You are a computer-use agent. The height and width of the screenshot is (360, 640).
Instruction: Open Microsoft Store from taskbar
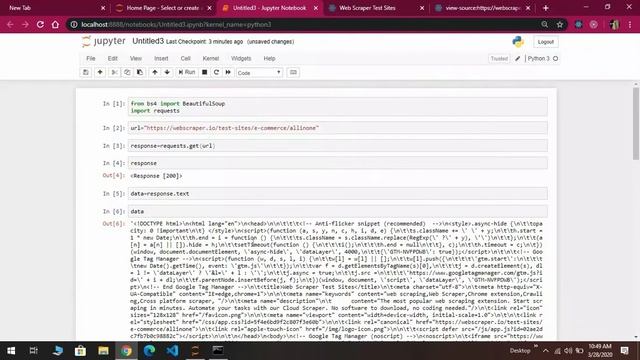80,351
